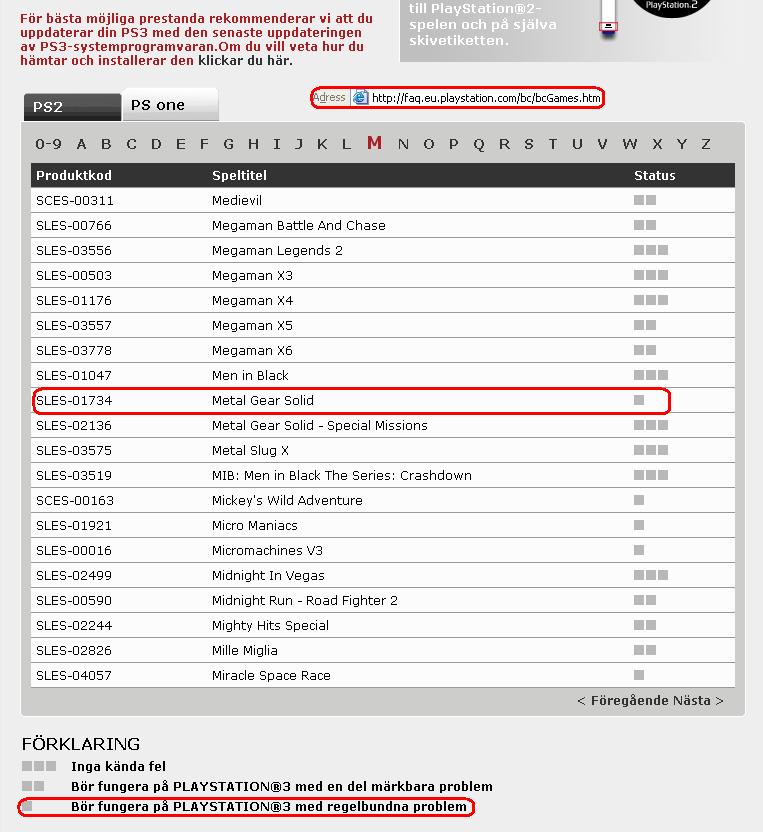This screenshot has height=832, width=763.
Task: Click the Speltitel column header
Action: click(239, 176)
